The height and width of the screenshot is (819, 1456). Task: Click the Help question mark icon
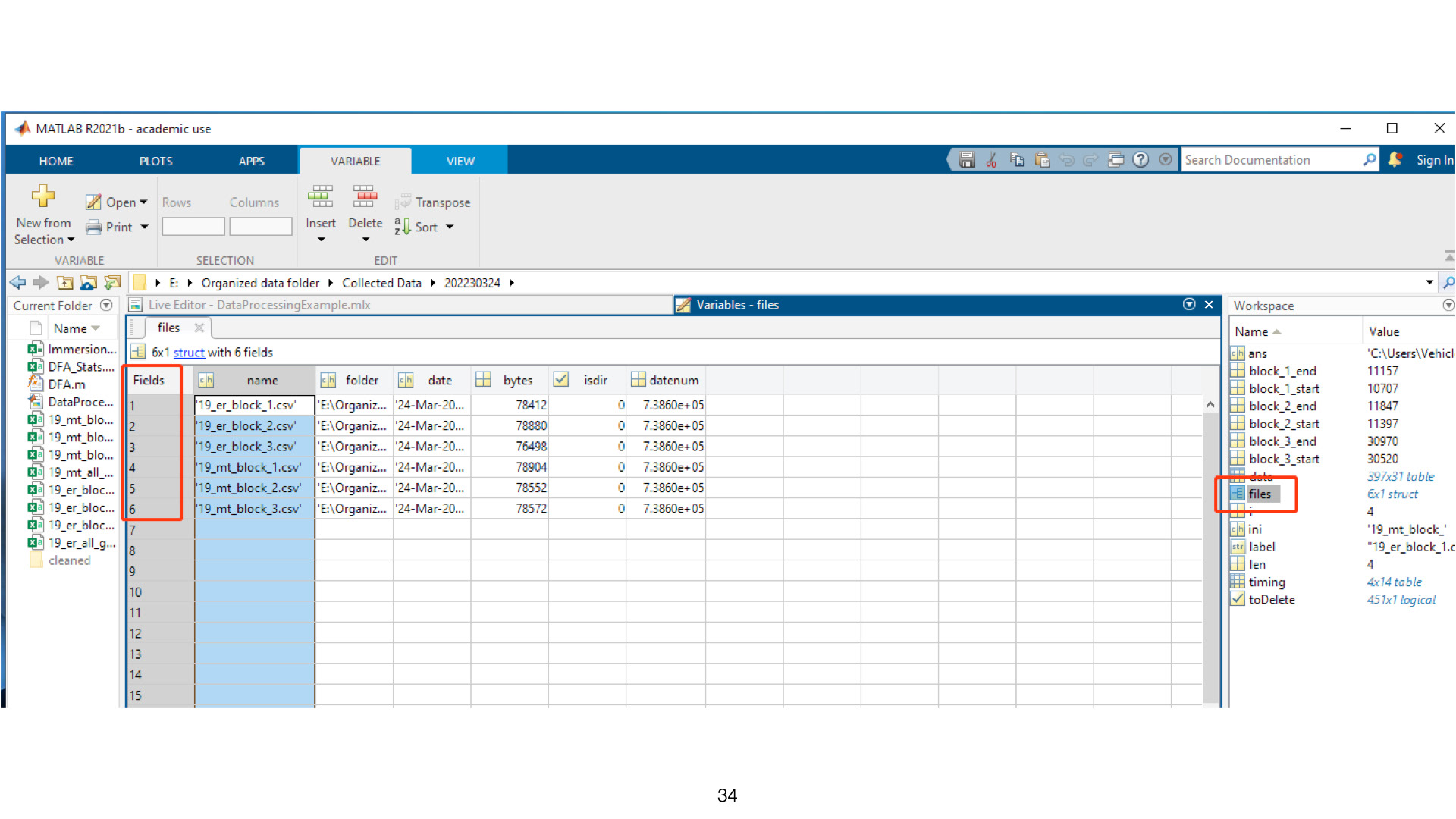click(1141, 160)
